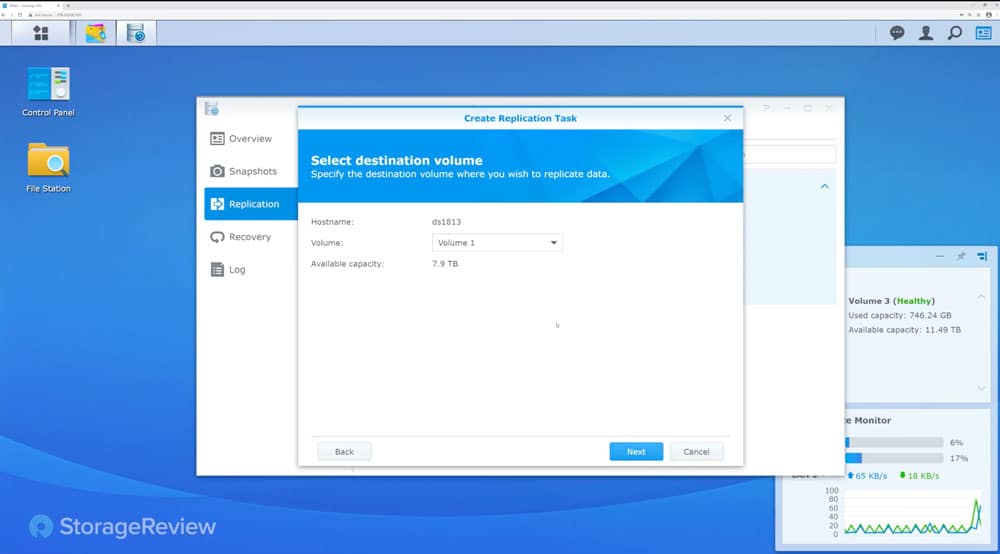Open widget panel settings icon
This screenshot has width=1000, height=554.
[982, 256]
